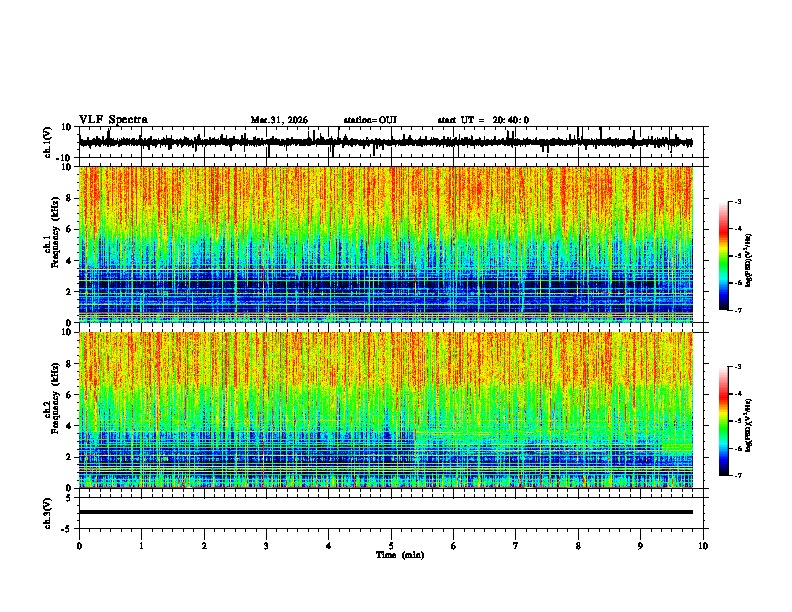792x612 pixels.
Task: Click the "station=OUI" label
Action: pos(370,120)
